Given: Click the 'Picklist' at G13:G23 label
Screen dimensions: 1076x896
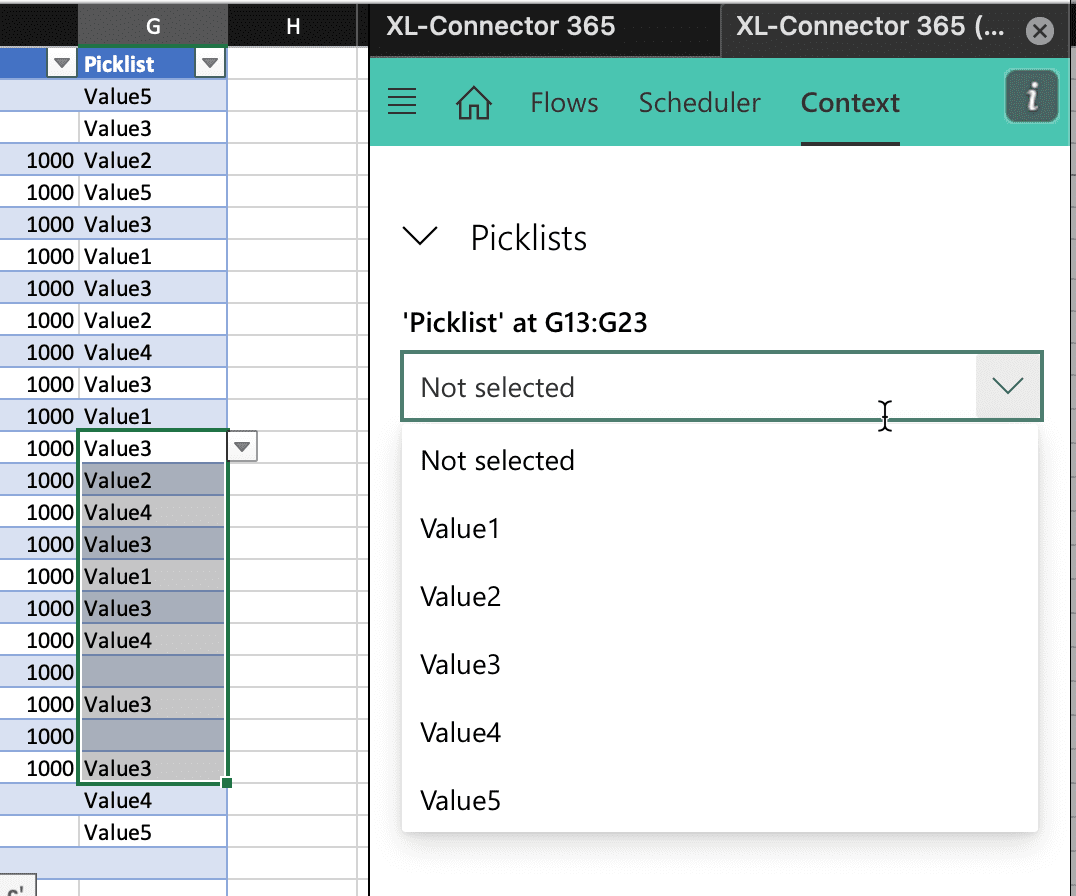Looking at the screenshot, I should (526, 322).
